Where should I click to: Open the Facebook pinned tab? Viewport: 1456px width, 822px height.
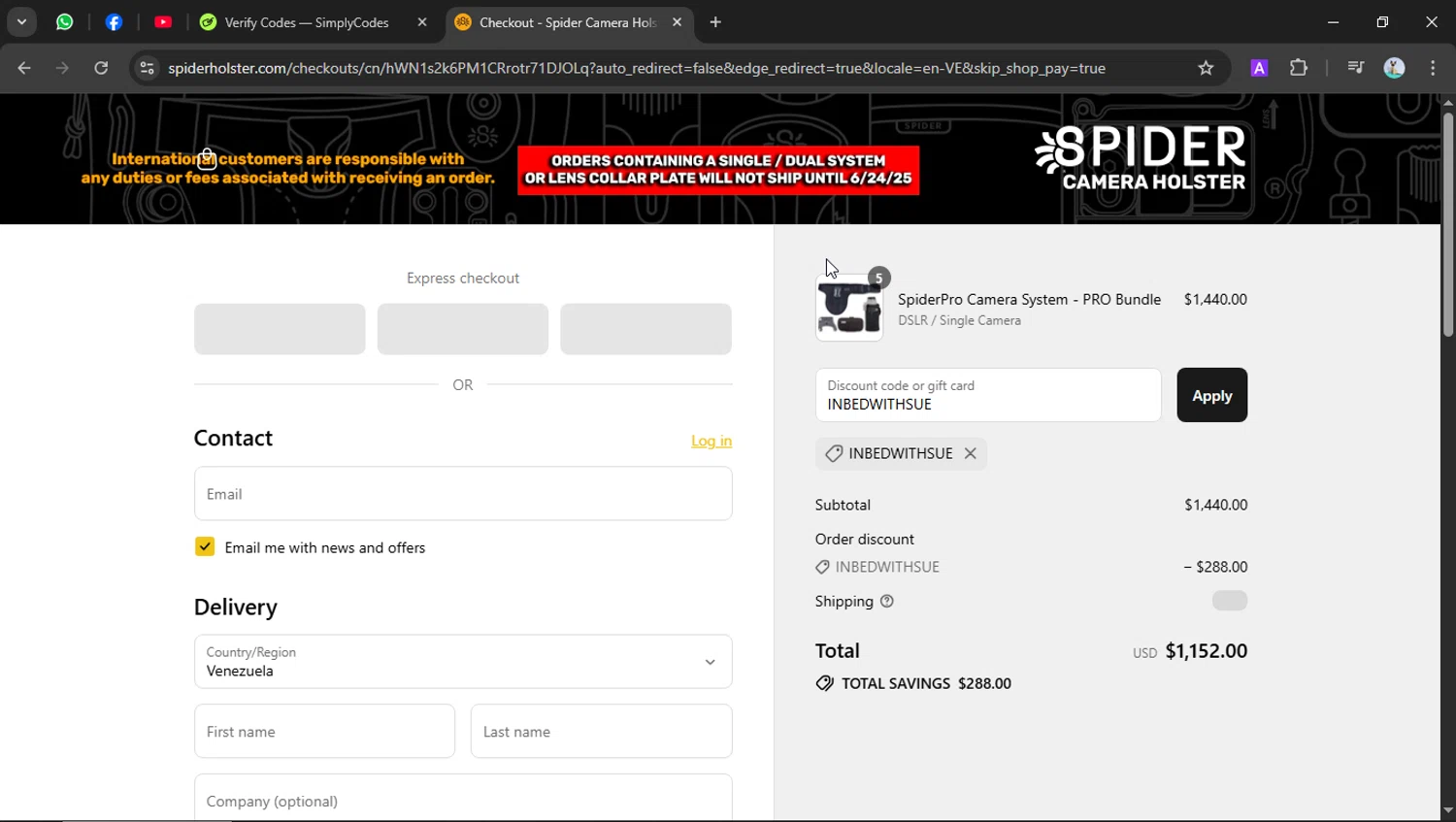tap(114, 22)
